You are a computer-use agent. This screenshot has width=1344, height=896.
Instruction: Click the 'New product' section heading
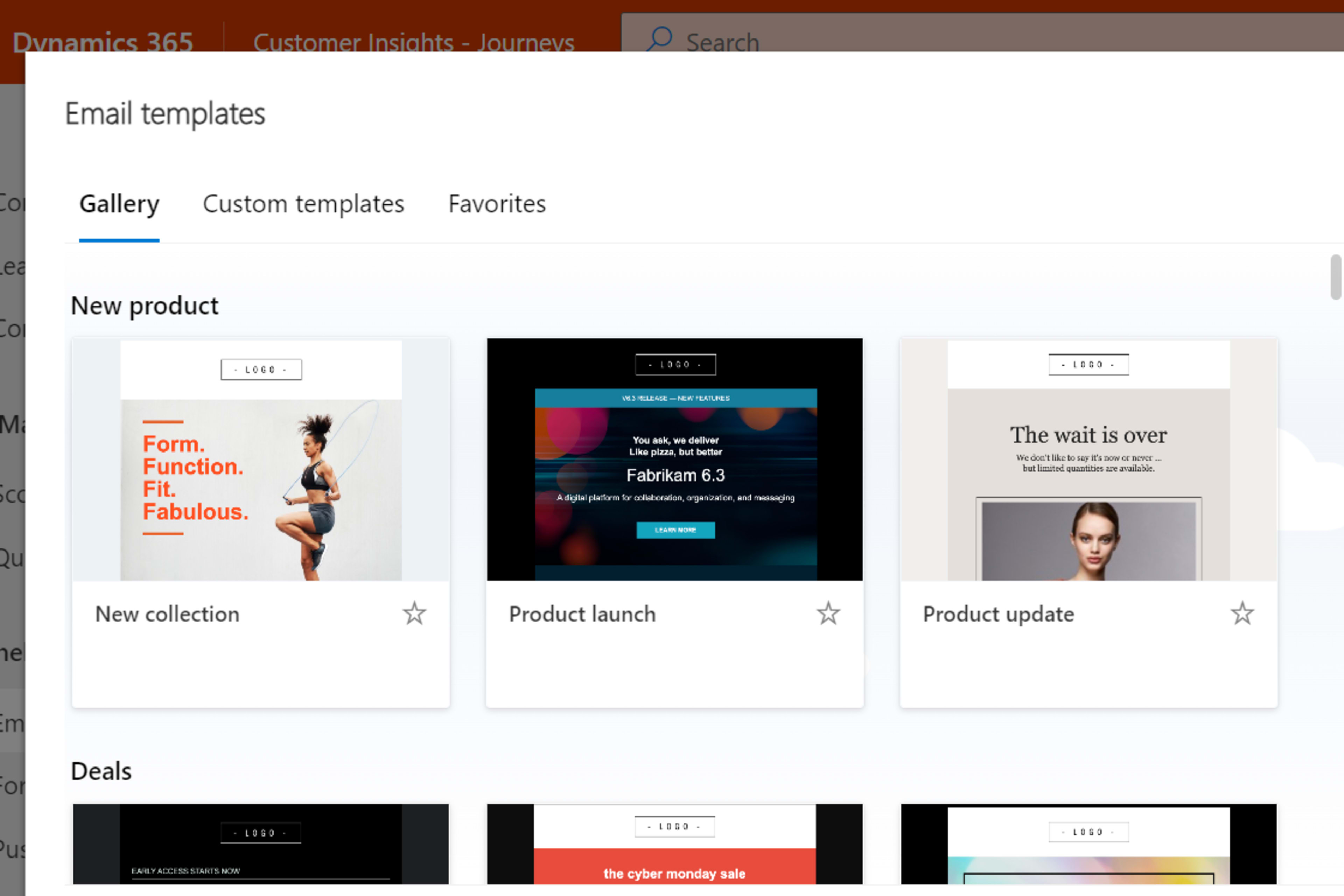[x=145, y=306]
